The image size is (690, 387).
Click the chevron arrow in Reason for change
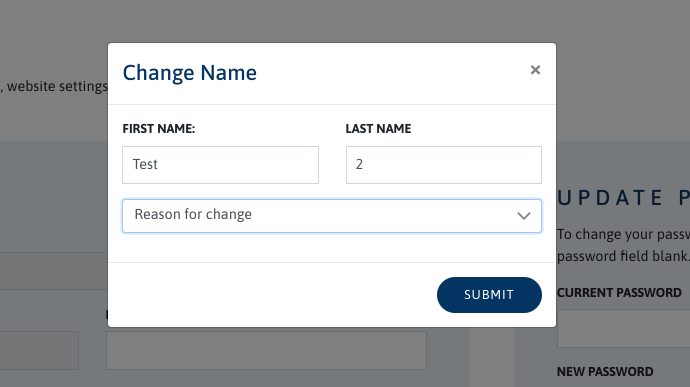tap(524, 216)
